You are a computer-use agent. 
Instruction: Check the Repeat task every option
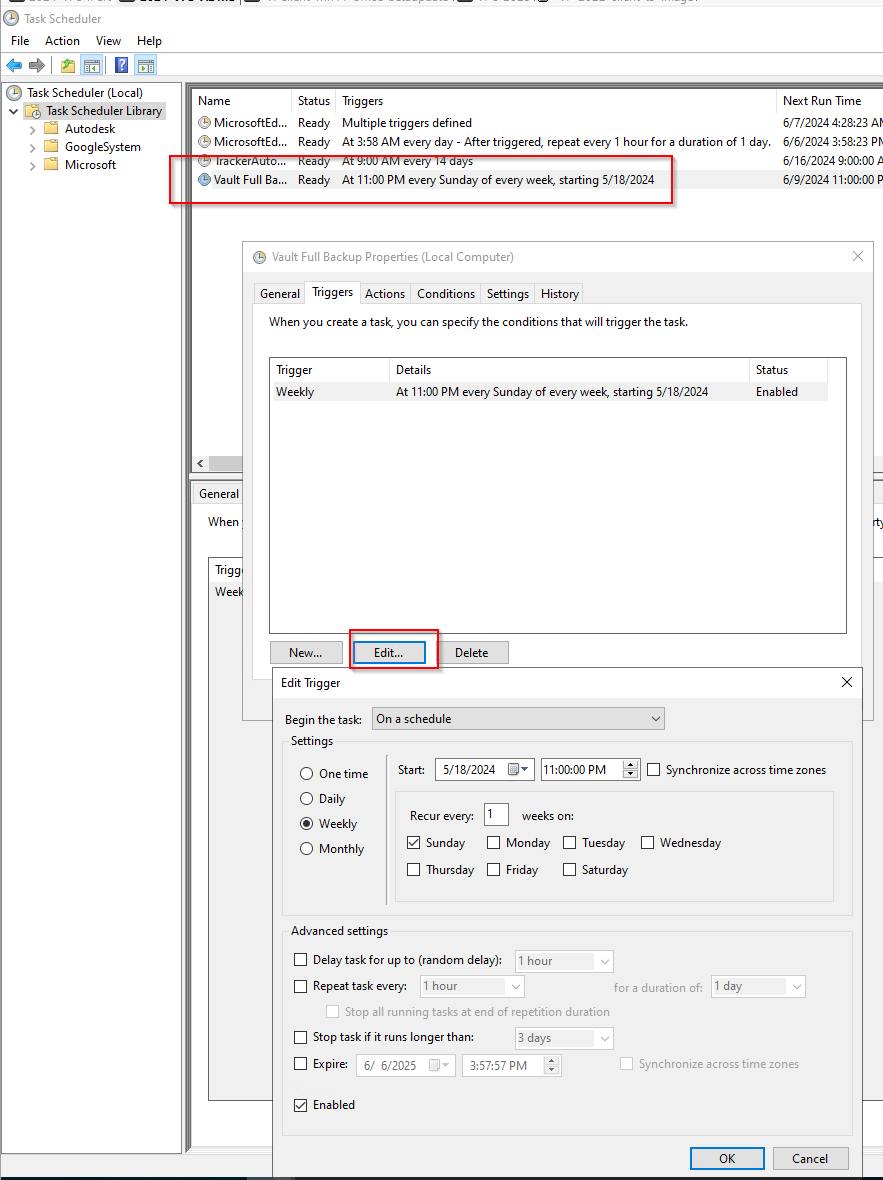tap(301, 986)
